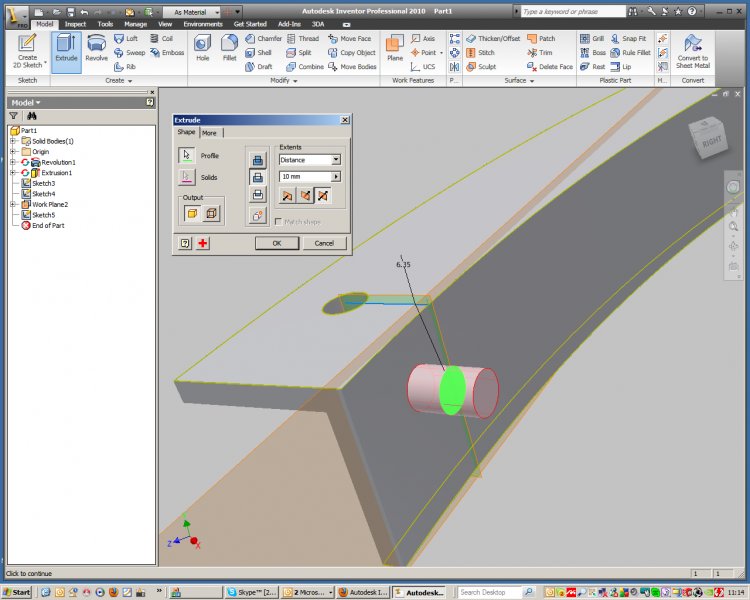Open the Environments ribbon tab

point(203,24)
